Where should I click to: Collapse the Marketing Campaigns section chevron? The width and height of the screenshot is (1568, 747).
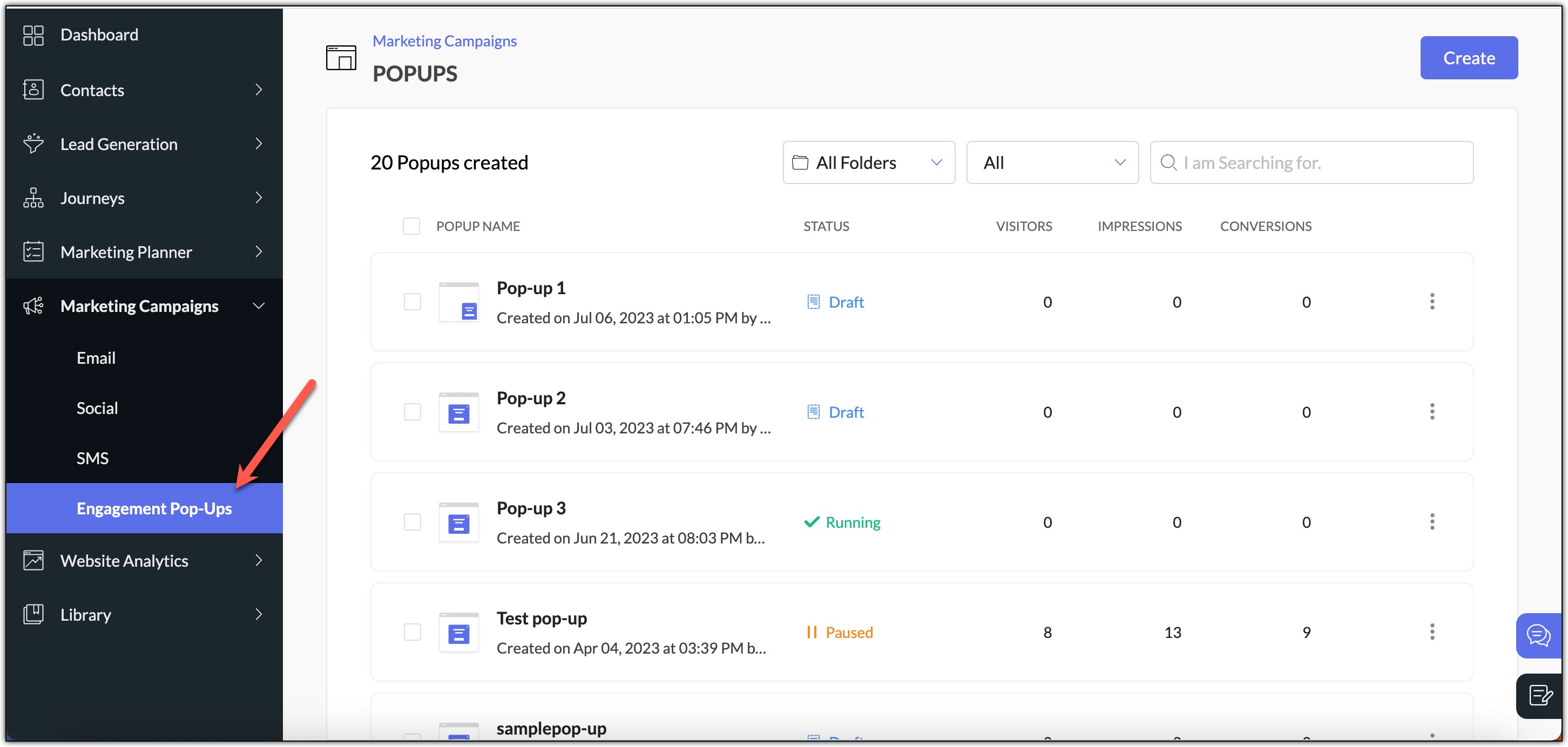point(259,306)
